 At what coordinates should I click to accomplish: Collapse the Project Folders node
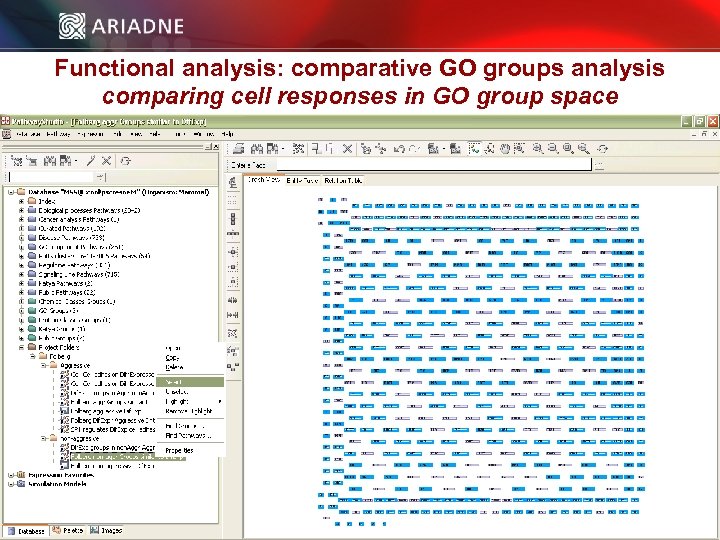click(21, 347)
